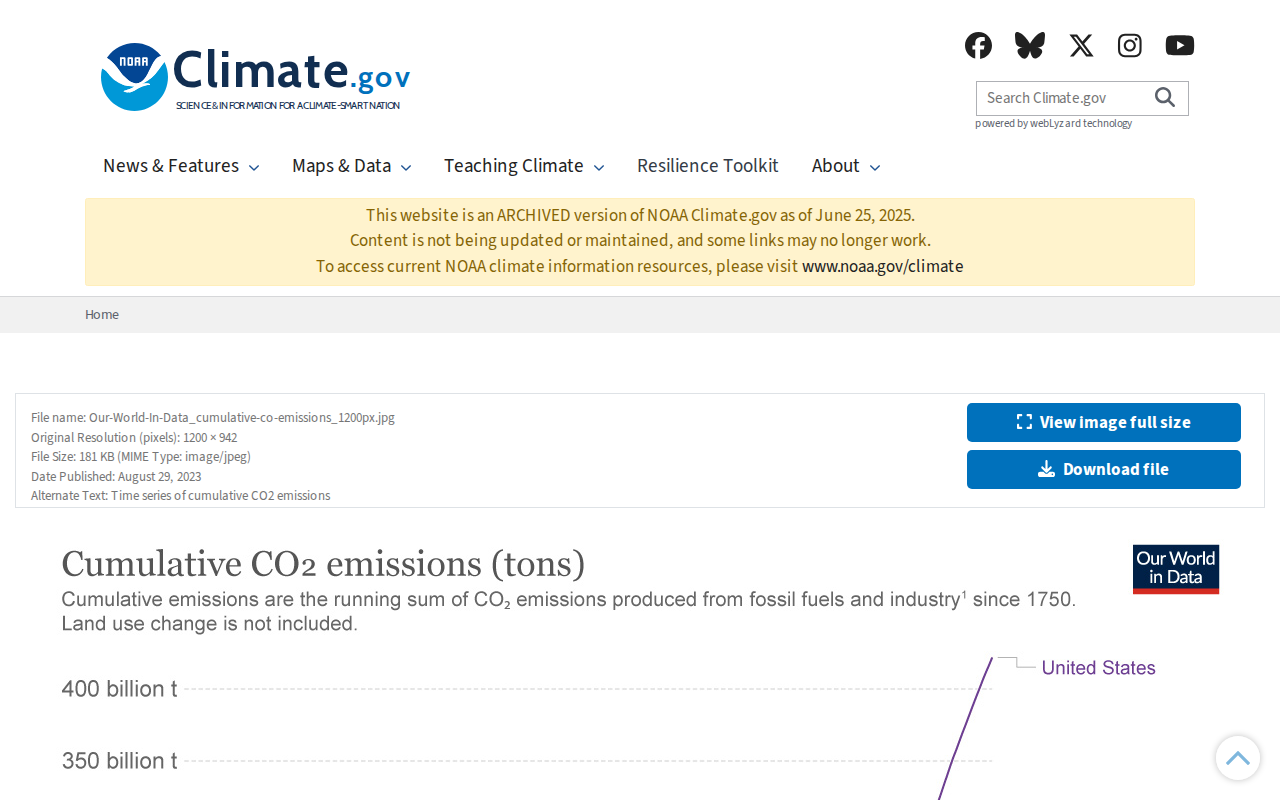Viewport: 1280px width, 800px height.
Task: Click the back-to-top arrow button
Action: (1238, 758)
